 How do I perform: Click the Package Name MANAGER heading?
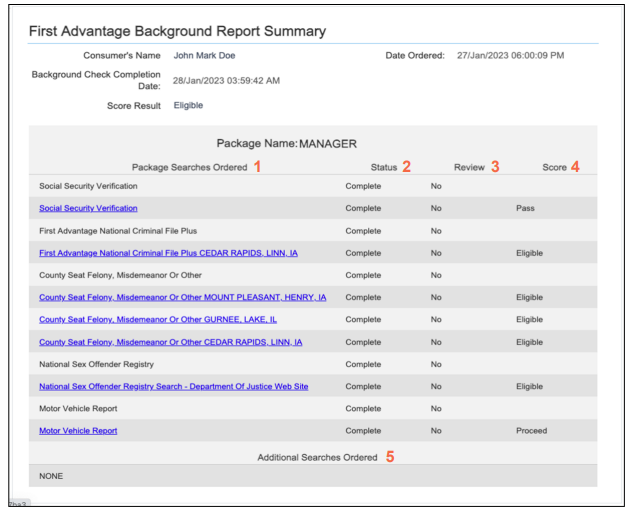286,144
